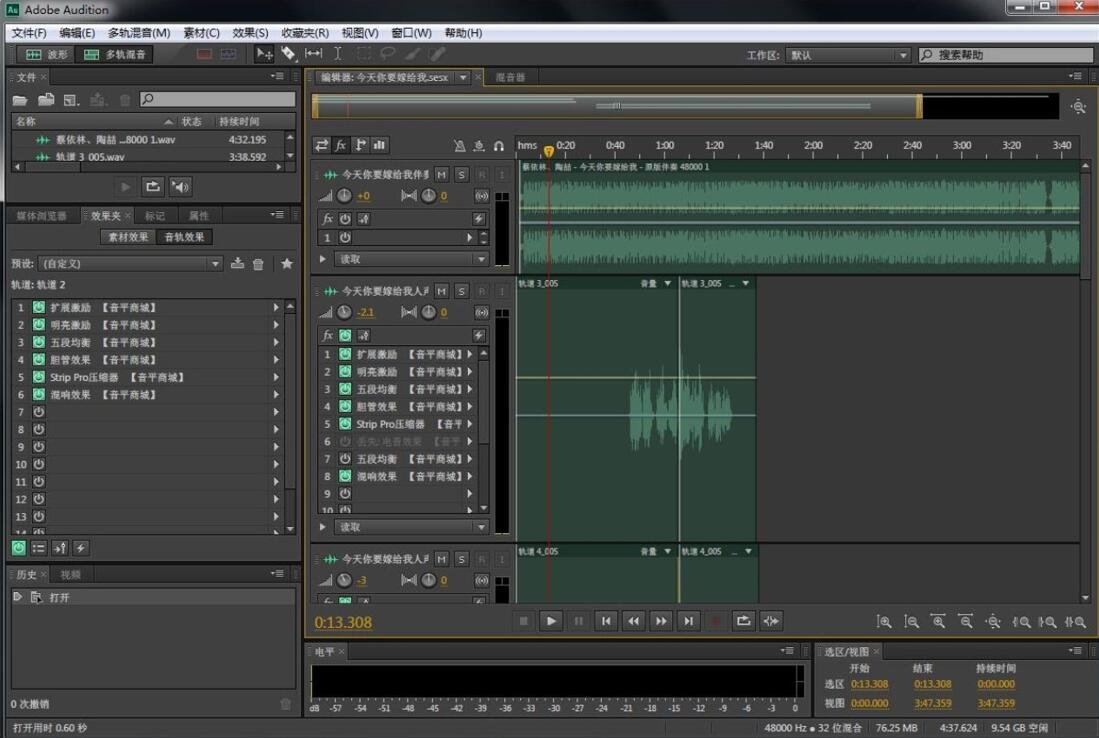Switch to the 标记 tab

[155, 216]
